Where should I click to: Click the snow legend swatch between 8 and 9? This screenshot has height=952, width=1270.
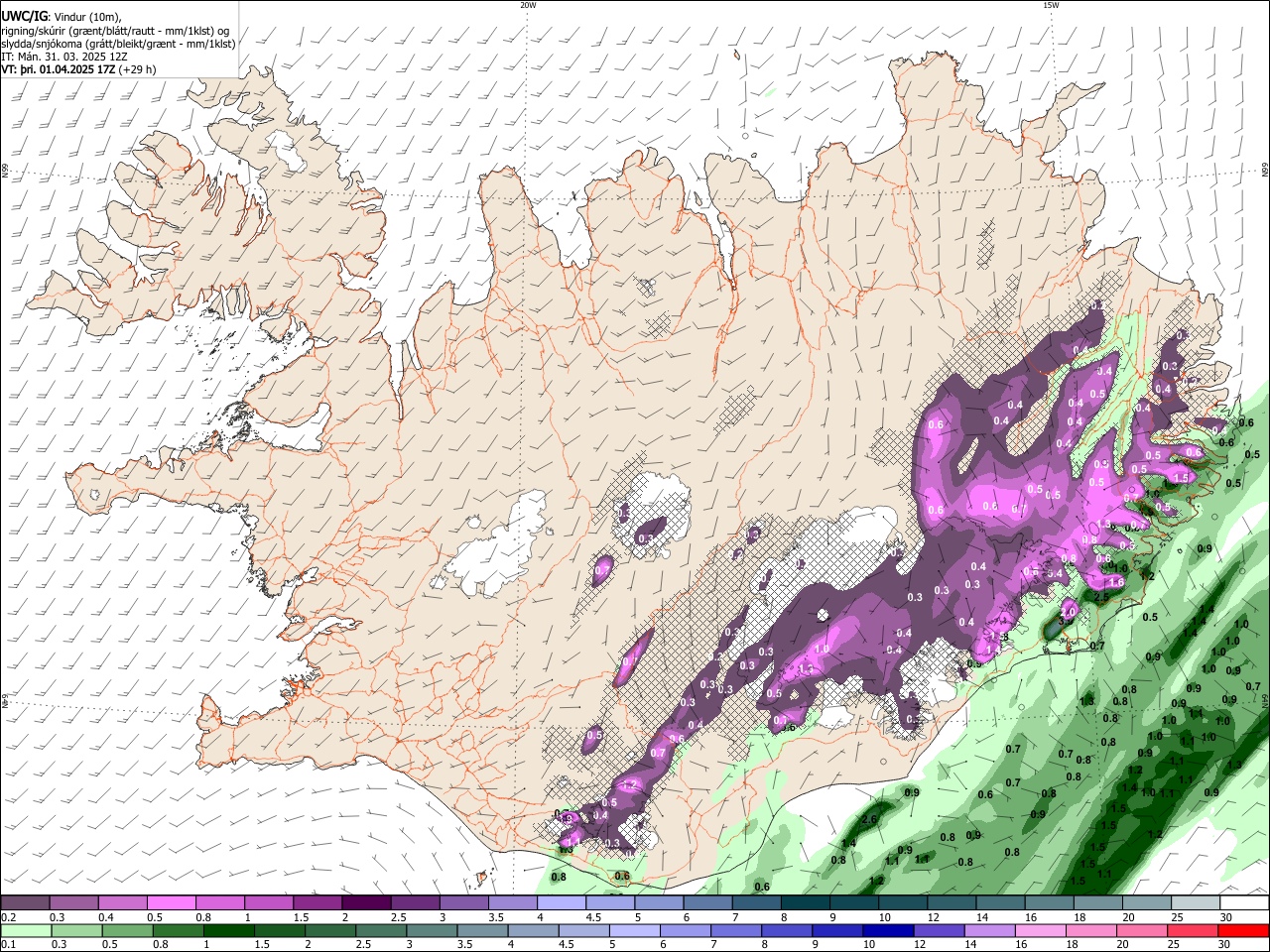pyautogui.click(x=804, y=902)
